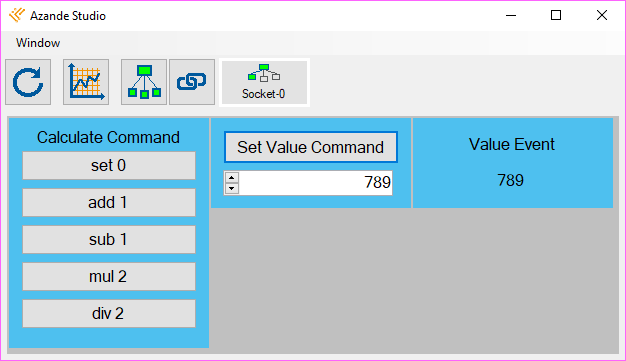Click the add 1 button
Screen dimensions: 626x361
(x=109, y=202)
